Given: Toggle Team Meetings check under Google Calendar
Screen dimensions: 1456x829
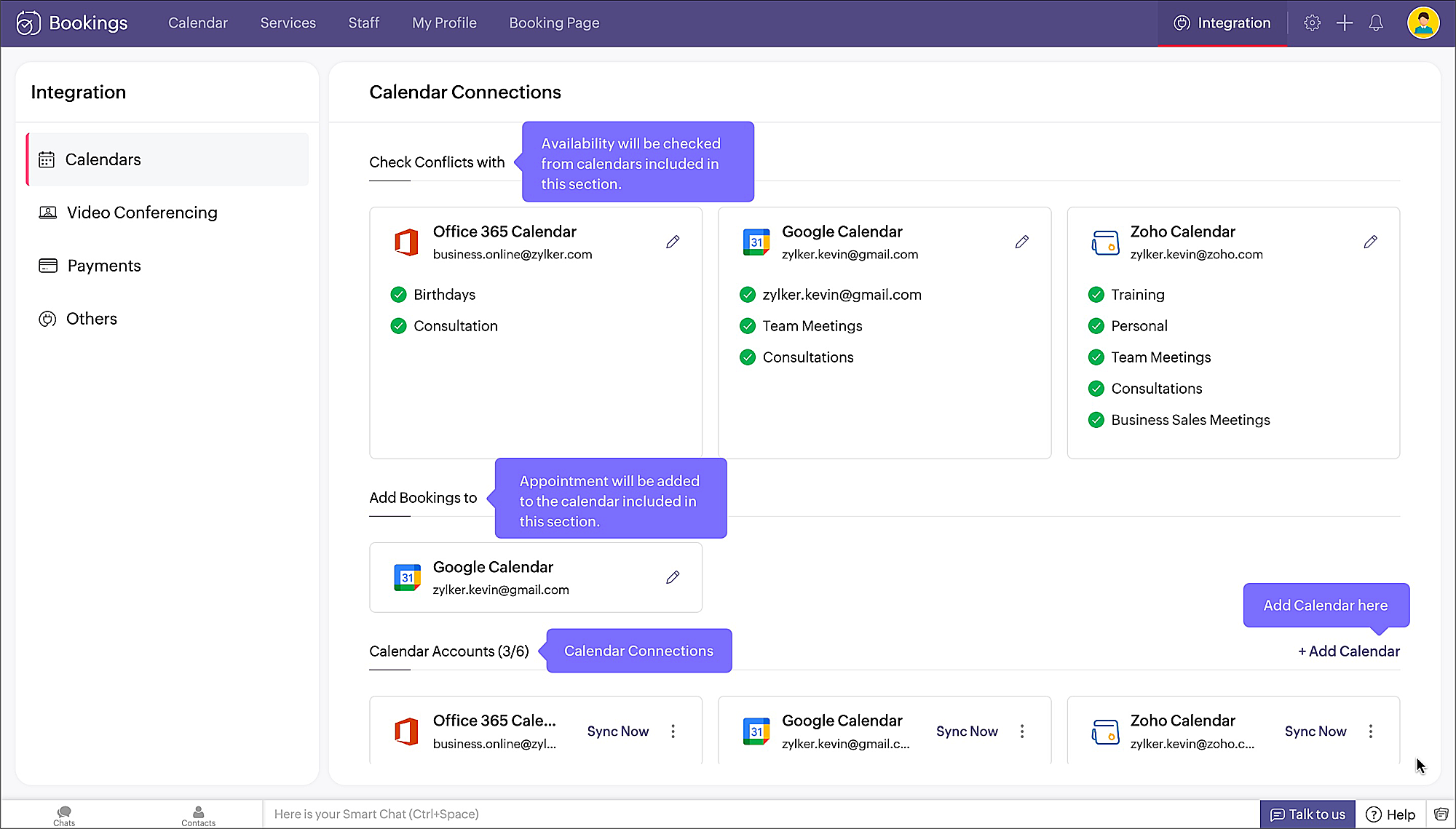Looking at the screenshot, I should tap(748, 326).
